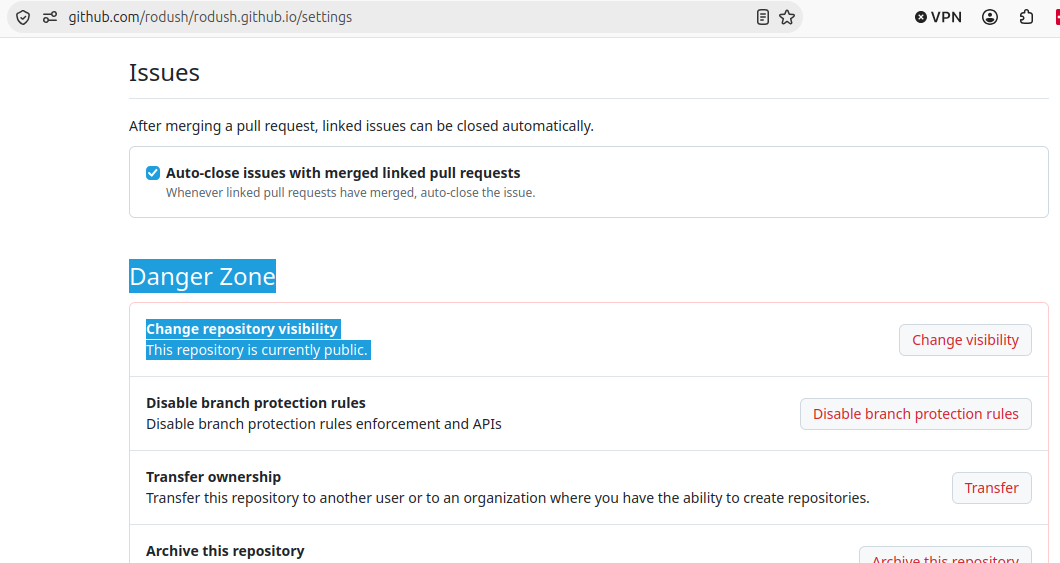This screenshot has height=563, width=1060.
Task: Click the Change visibility button
Action: click(x=965, y=340)
